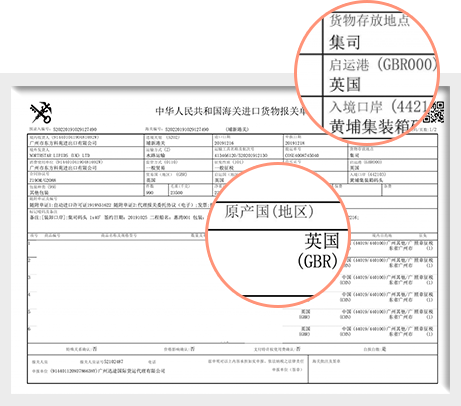Click the form title 中华人民共和国海关进口货物报关单
The height and width of the screenshot is (406, 461).
pos(231,111)
